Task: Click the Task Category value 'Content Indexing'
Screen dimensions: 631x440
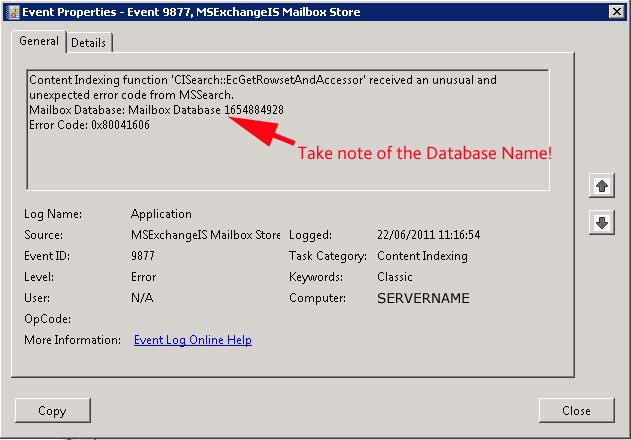Action: 422,256
